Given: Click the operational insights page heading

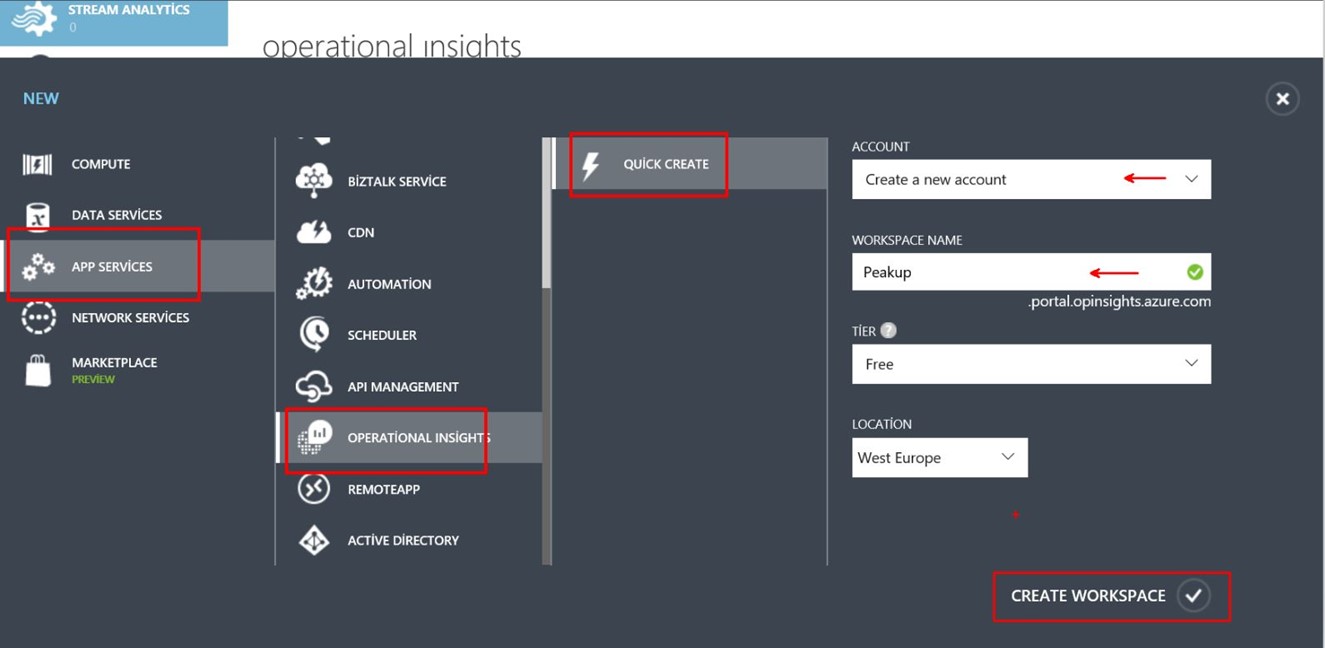Looking at the screenshot, I should 392,46.
